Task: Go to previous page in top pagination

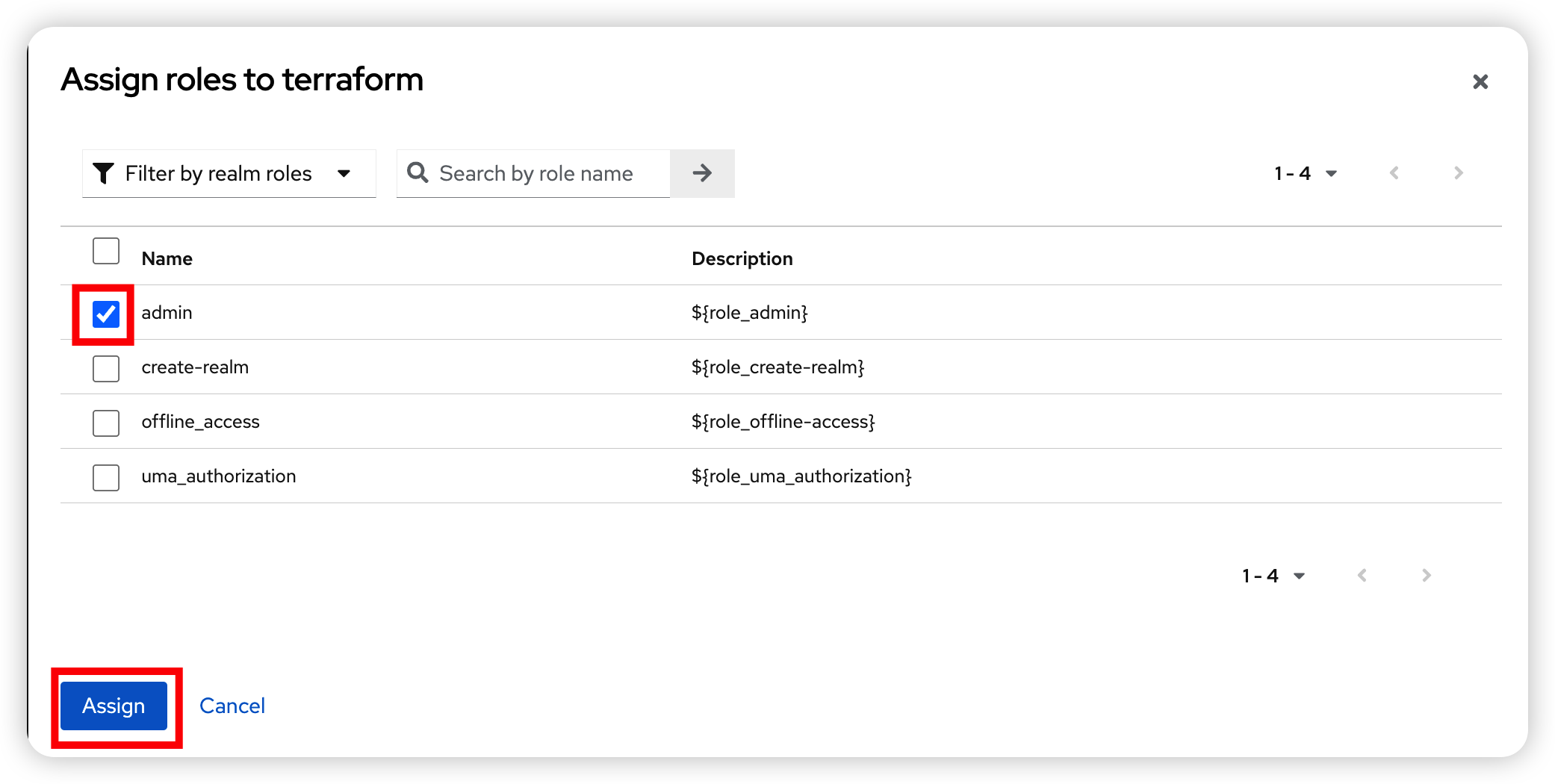Action: (x=1394, y=173)
